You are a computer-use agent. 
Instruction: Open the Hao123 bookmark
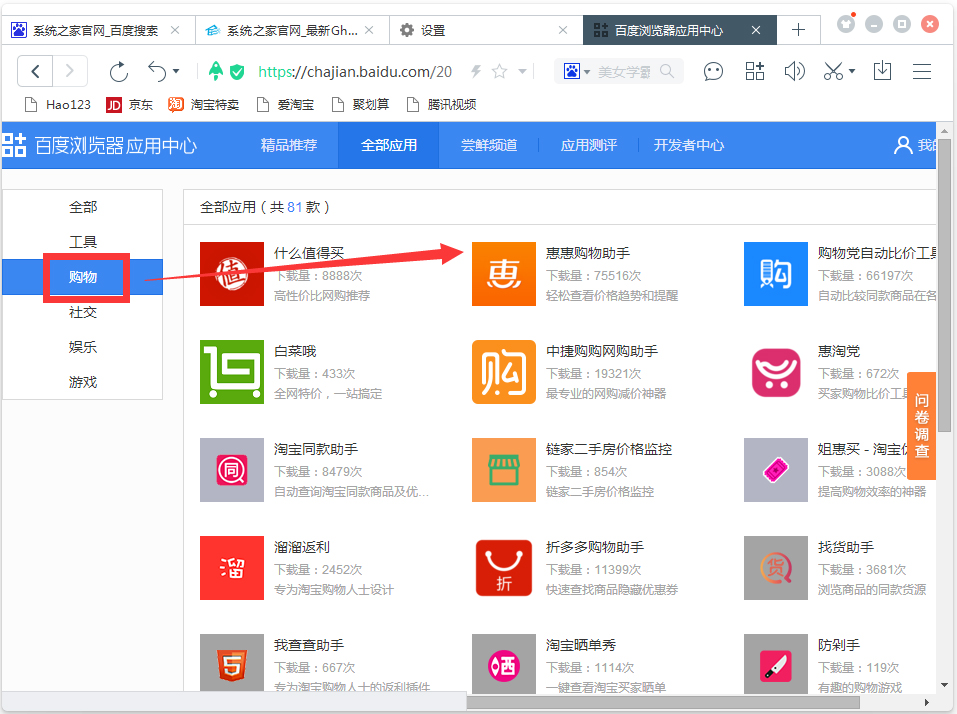pyautogui.click(x=57, y=105)
